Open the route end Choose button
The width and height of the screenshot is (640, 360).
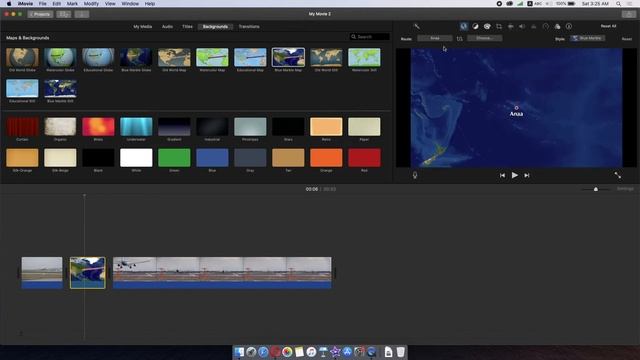(x=484, y=38)
